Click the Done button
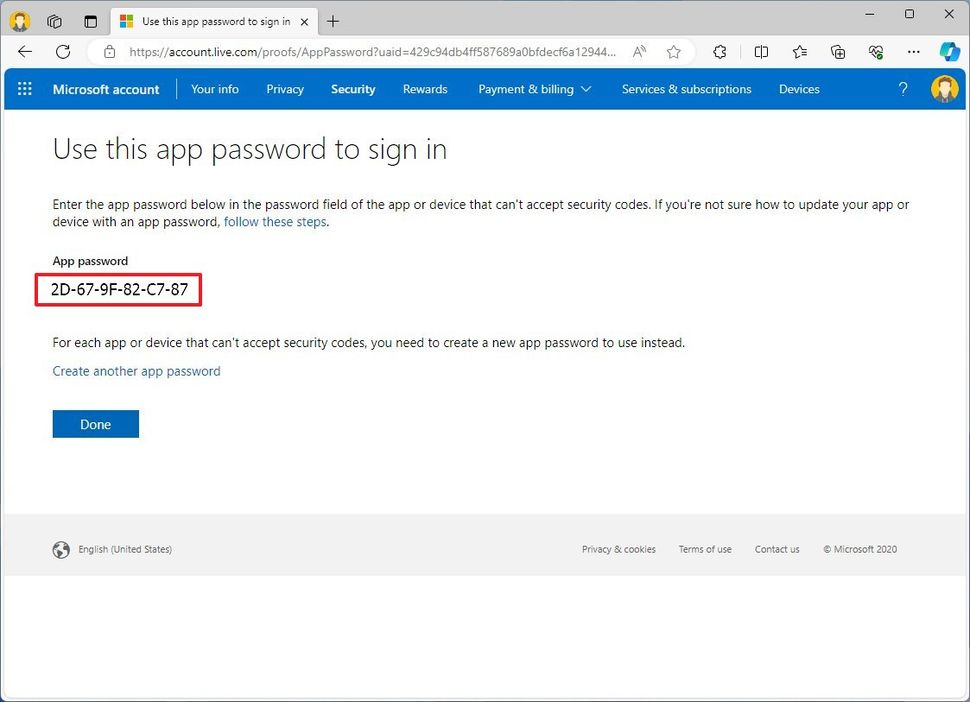Screen dimensions: 970x702 click(x=95, y=423)
